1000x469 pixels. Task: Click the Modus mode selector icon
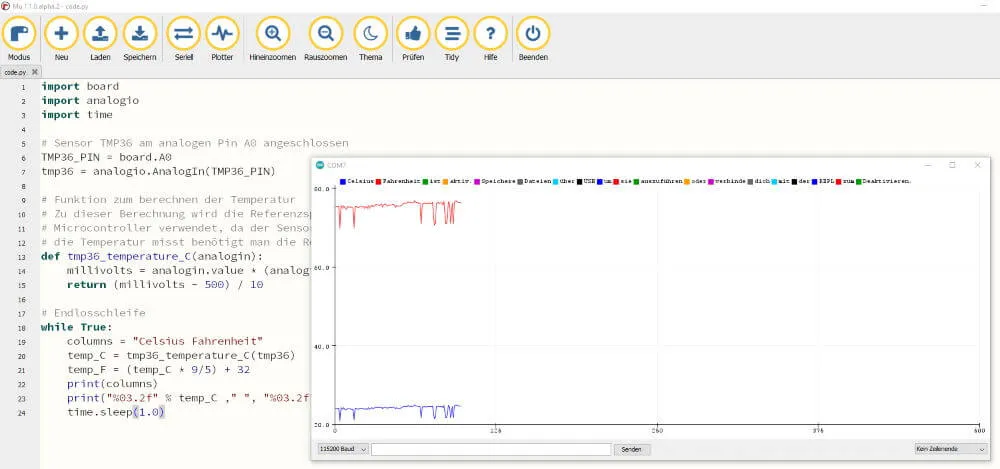click(x=19, y=33)
